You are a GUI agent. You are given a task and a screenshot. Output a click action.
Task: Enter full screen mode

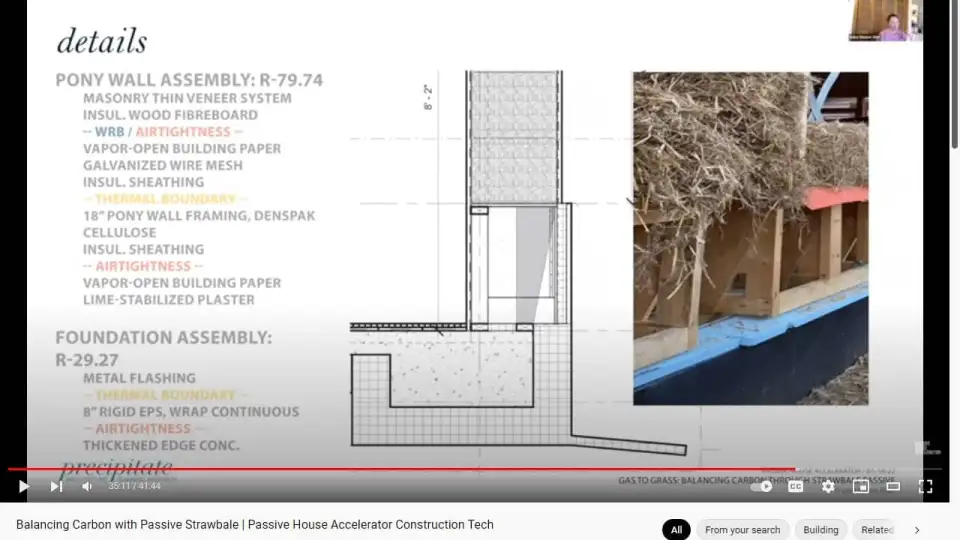coord(925,486)
